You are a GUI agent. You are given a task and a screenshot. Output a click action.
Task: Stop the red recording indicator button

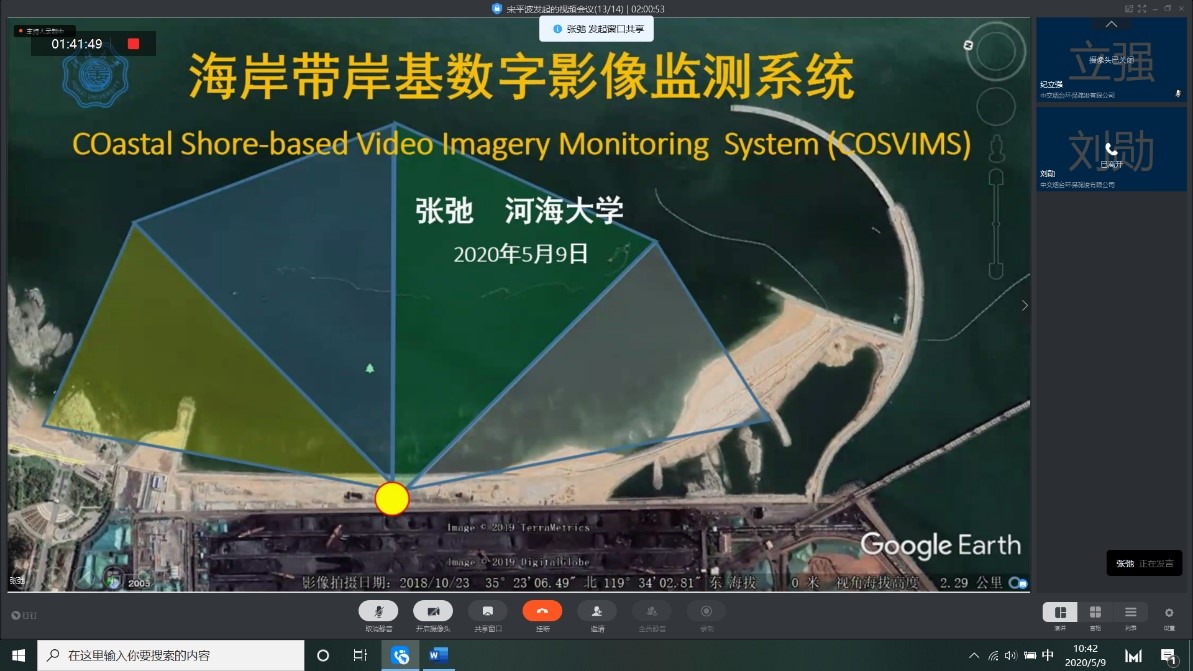click(x=134, y=44)
